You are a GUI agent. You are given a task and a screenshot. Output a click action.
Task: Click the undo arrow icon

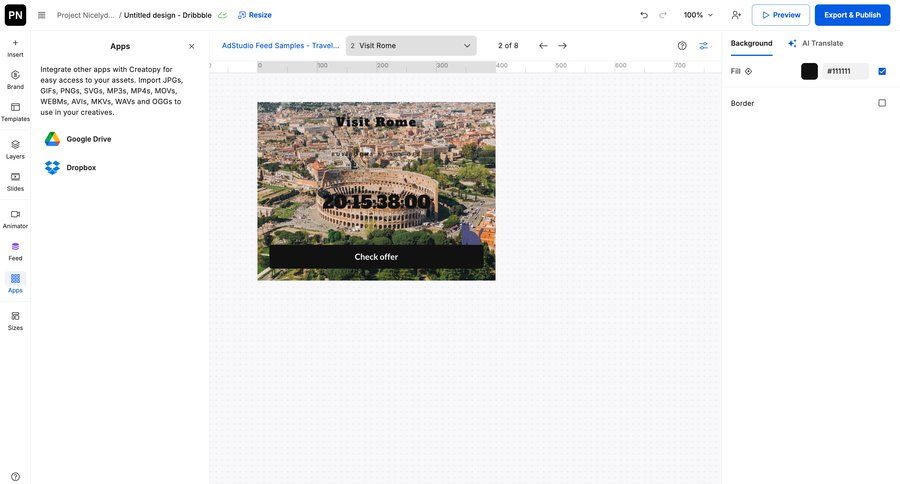(644, 15)
